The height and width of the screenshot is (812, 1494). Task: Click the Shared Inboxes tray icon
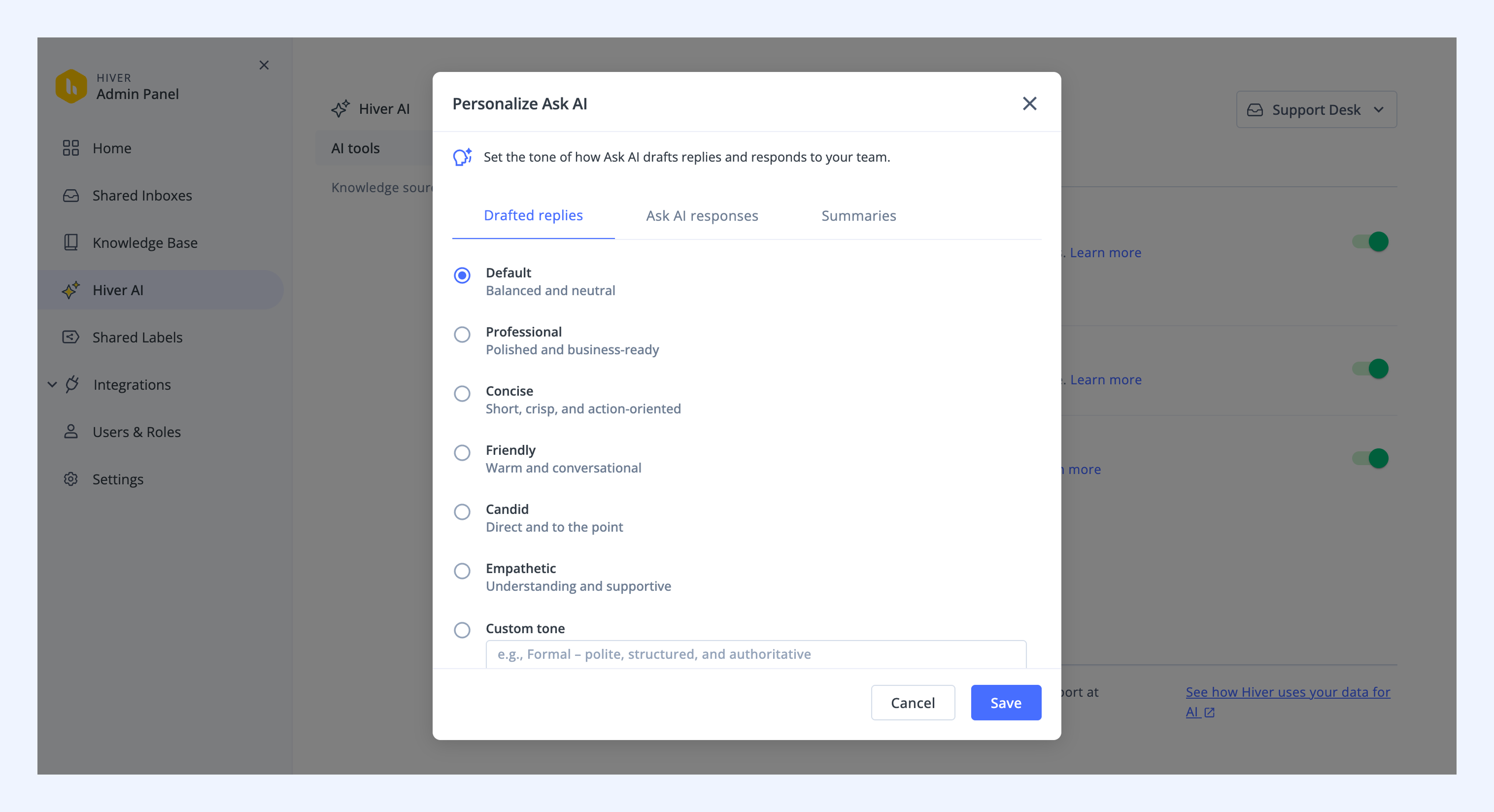pyautogui.click(x=71, y=196)
